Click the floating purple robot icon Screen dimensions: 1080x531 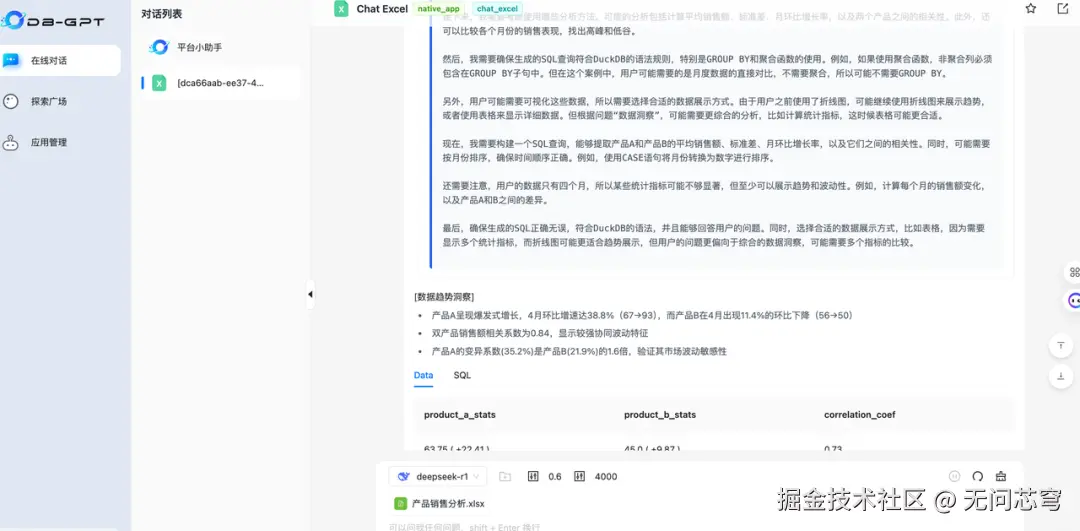1073,300
